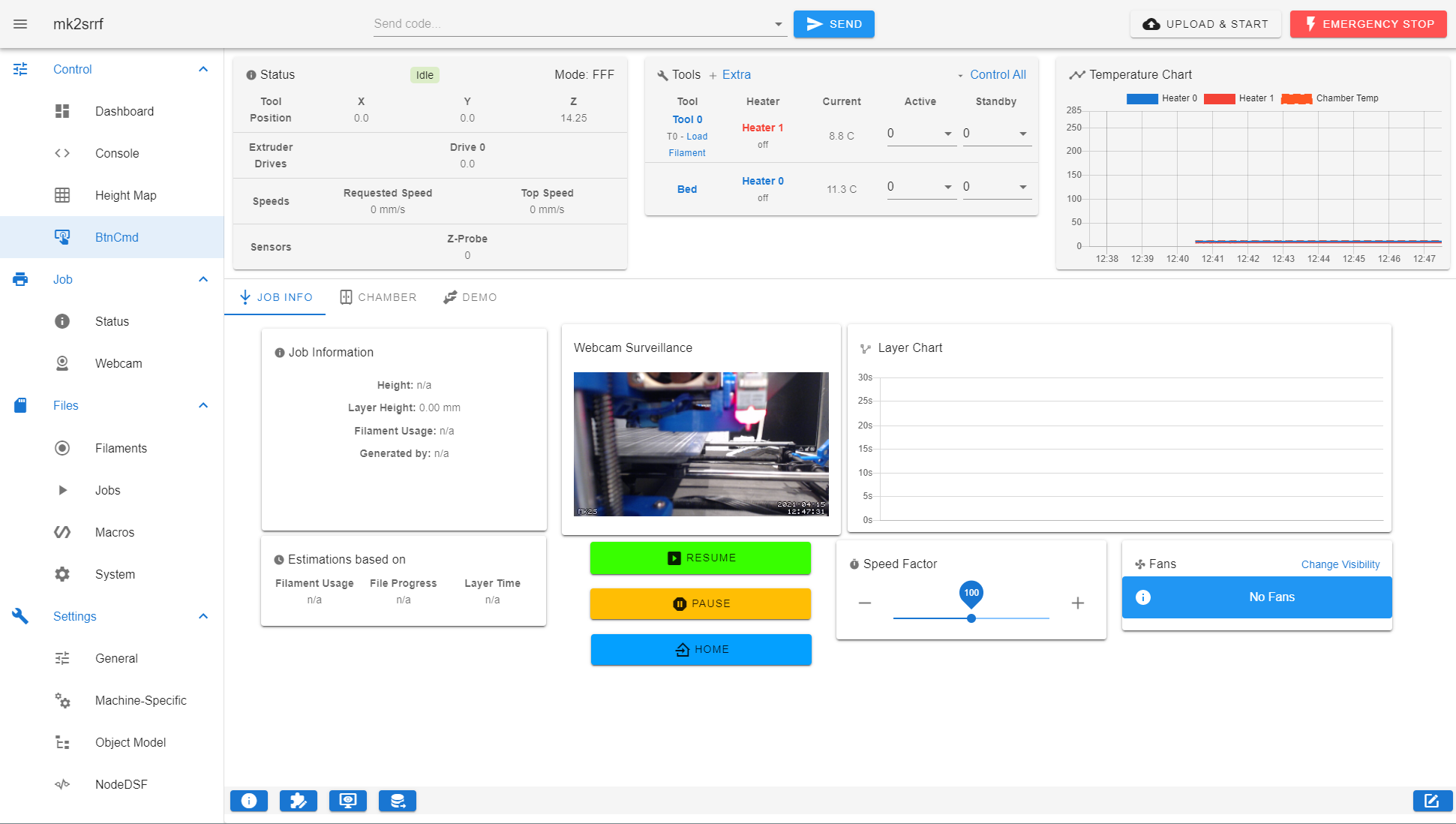
Task: Click the monitor eye icon at bottom
Action: tap(348, 801)
